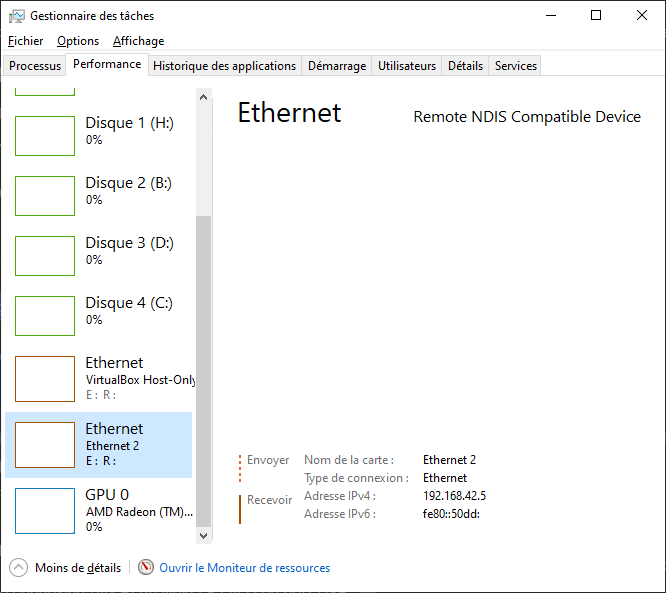Open the Options menu
The image size is (666, 593).
click(x=78, y=41)
